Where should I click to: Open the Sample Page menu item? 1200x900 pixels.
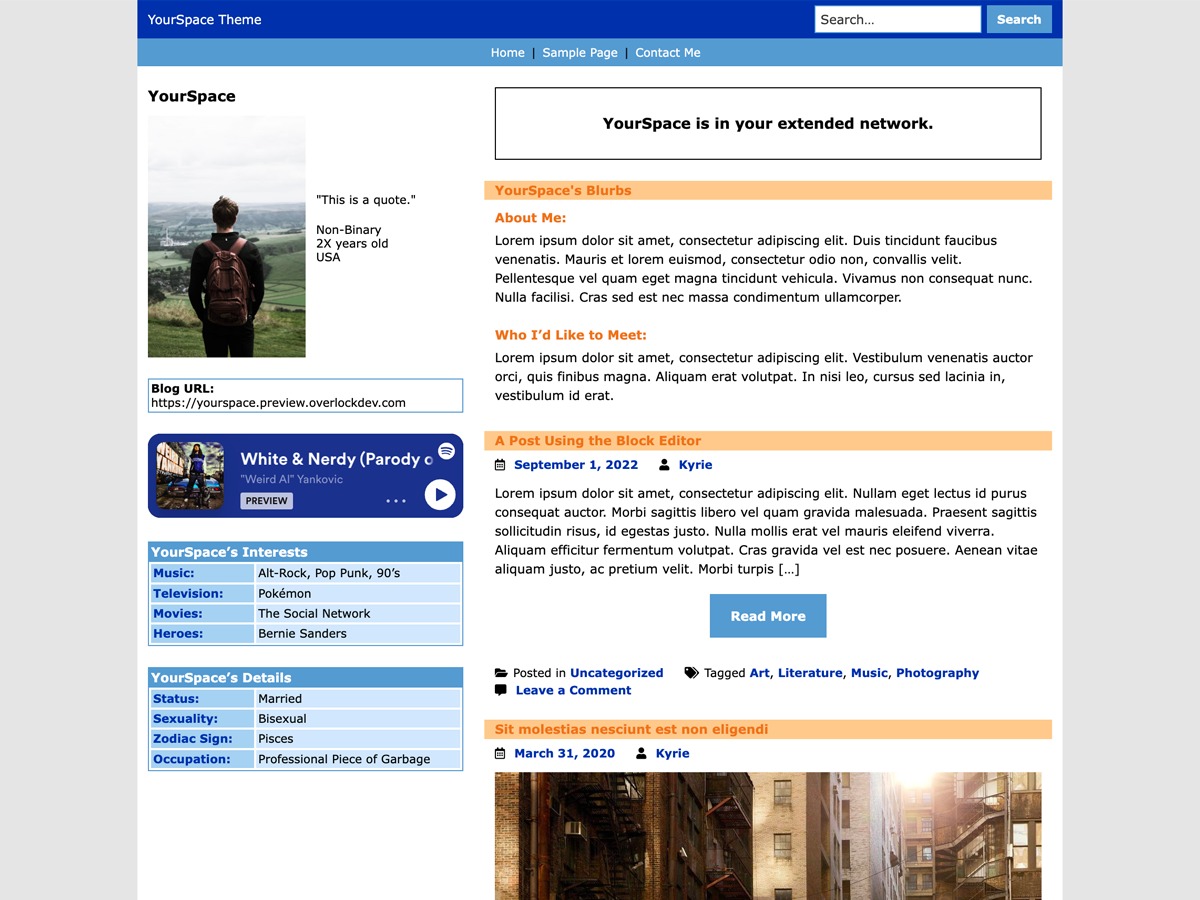point(580,53)
